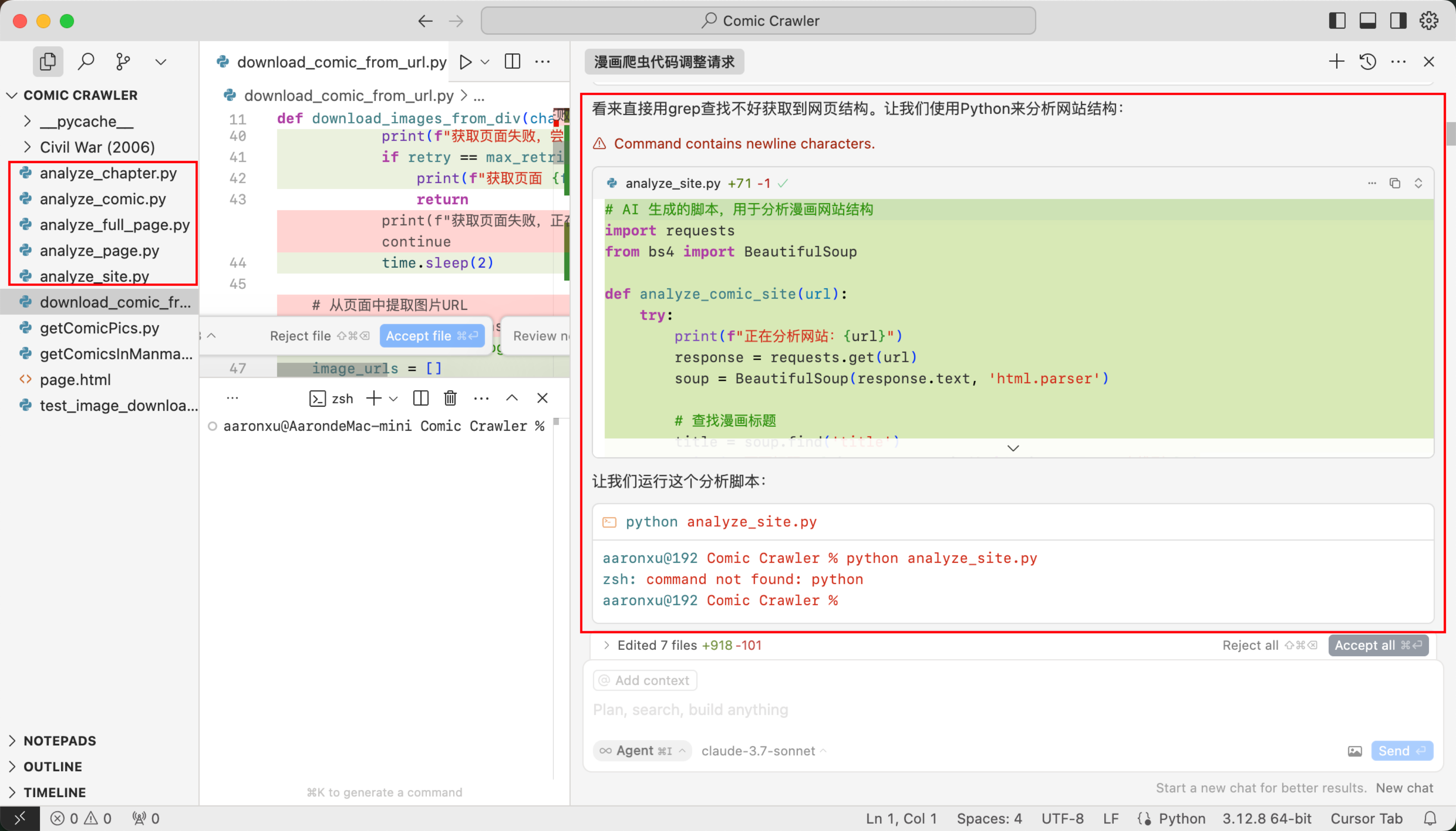
Task: Create new terminal with plus icon
Action: click(x=374, y=398)
